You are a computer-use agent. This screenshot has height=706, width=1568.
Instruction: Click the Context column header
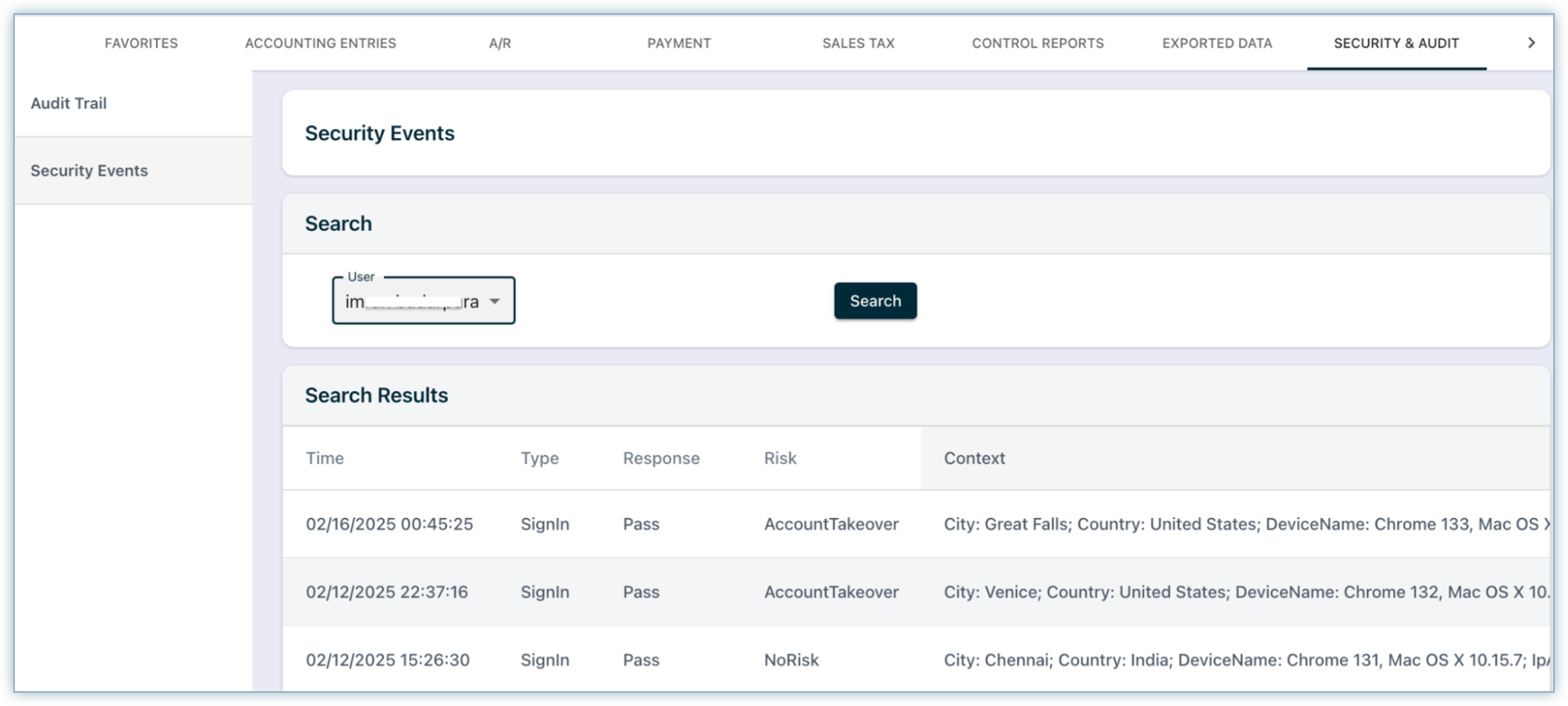click(x=974, y=459)
